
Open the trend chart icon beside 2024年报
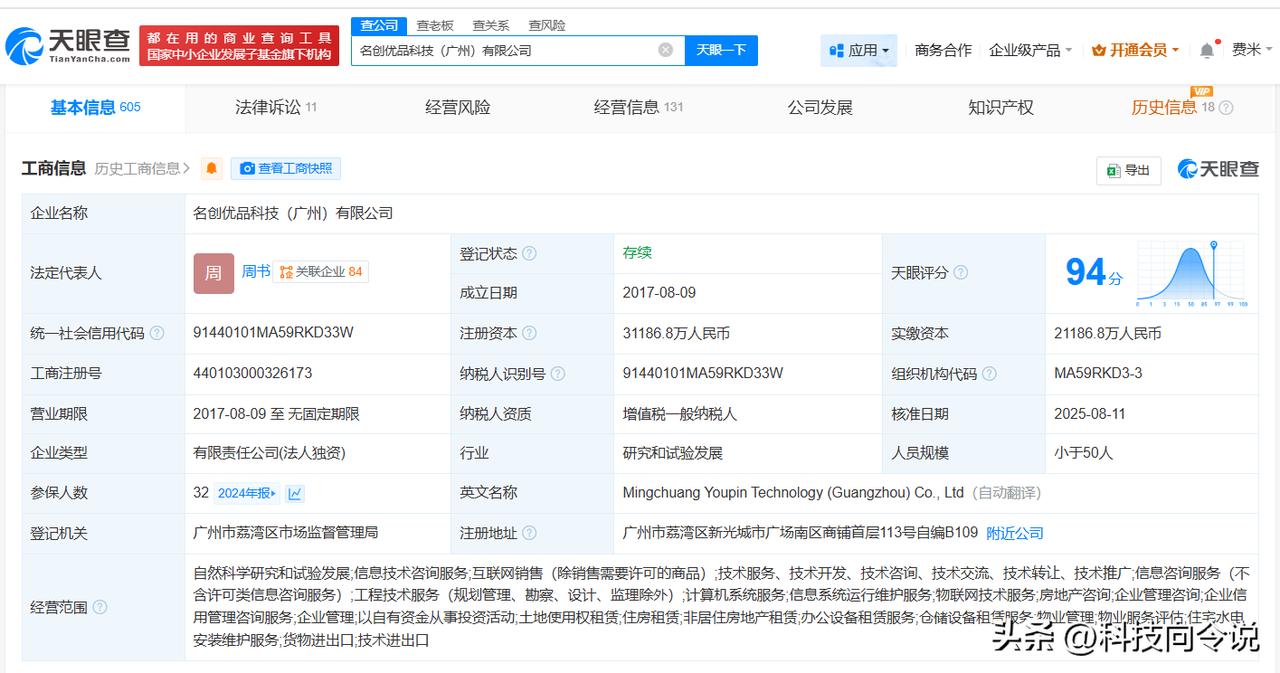coord(295,493)
